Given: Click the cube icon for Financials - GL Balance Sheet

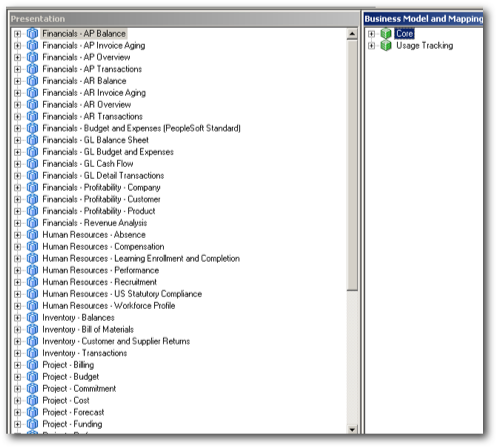Looking at the screenshot, I should pos(32,140).
